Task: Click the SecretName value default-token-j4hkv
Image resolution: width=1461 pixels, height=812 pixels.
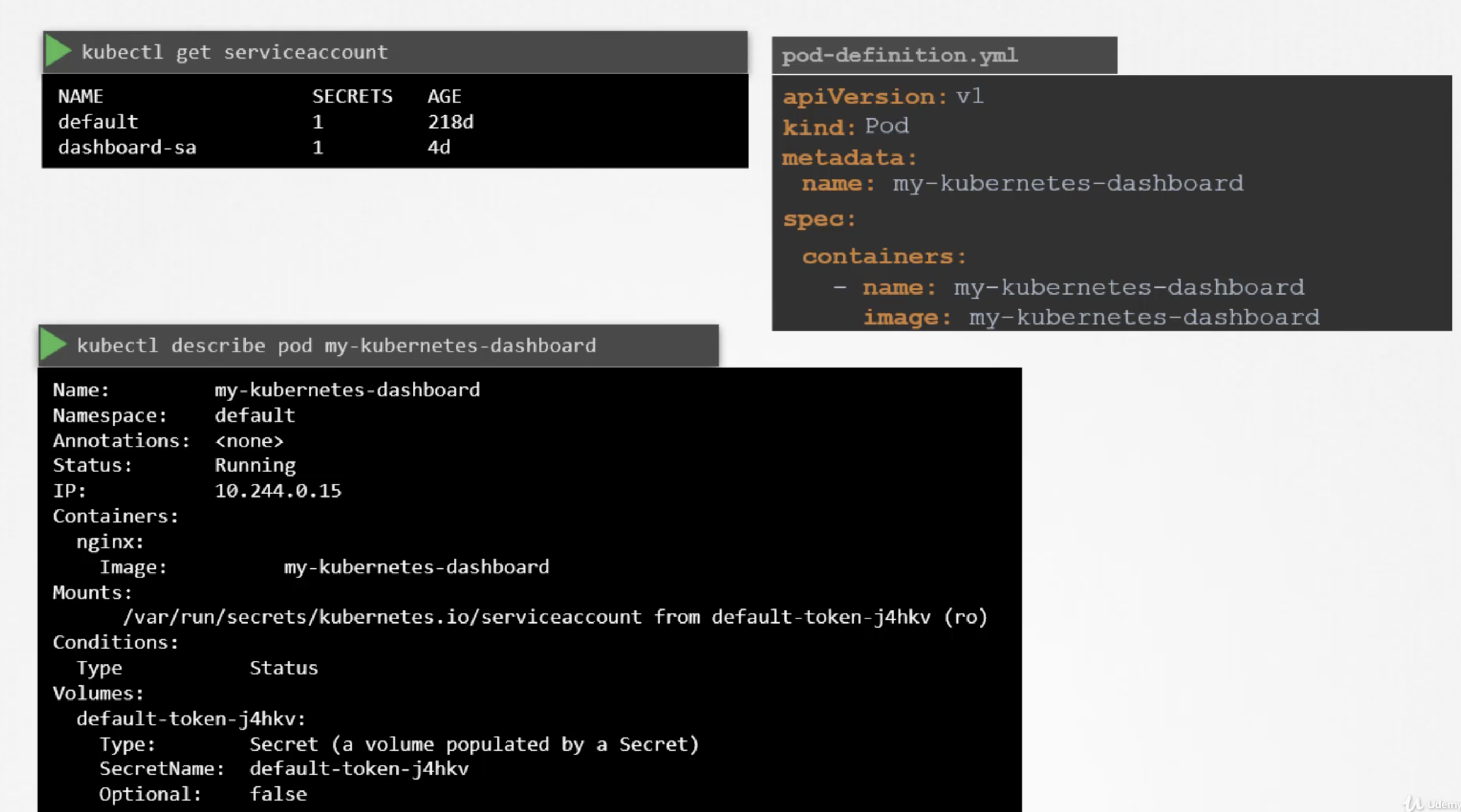Action: coord(359,769)
